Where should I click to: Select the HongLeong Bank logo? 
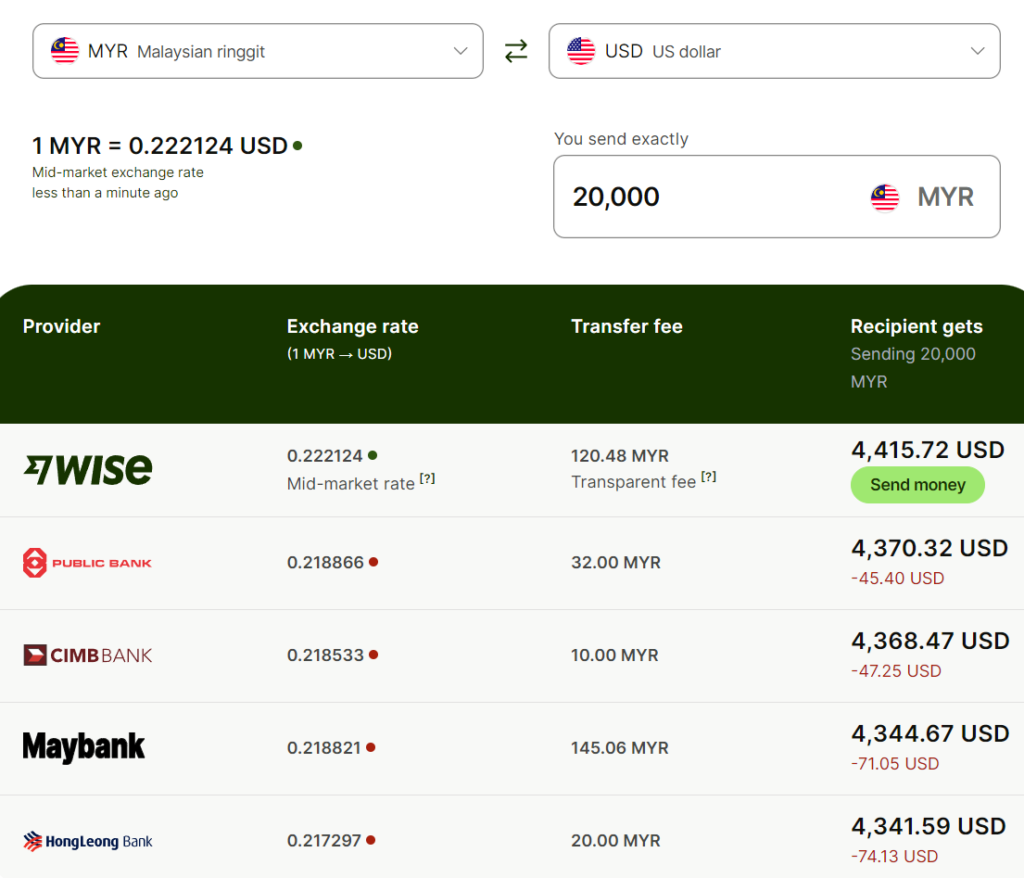tap(87, 841)
